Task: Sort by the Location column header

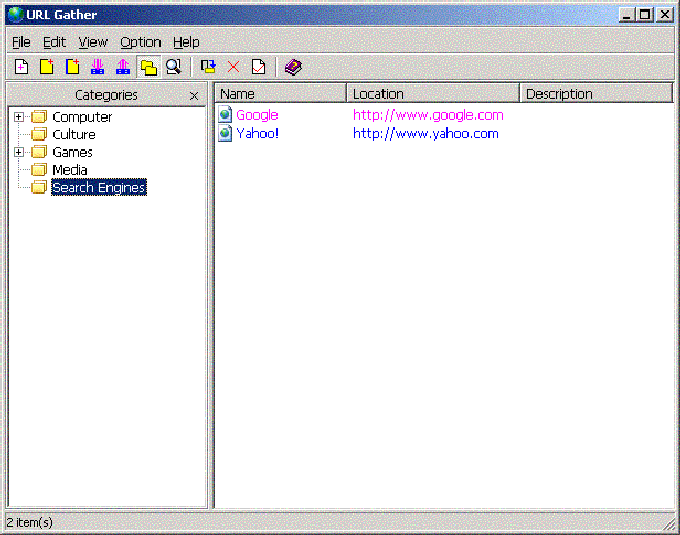Action: click(x=433, y=94)
